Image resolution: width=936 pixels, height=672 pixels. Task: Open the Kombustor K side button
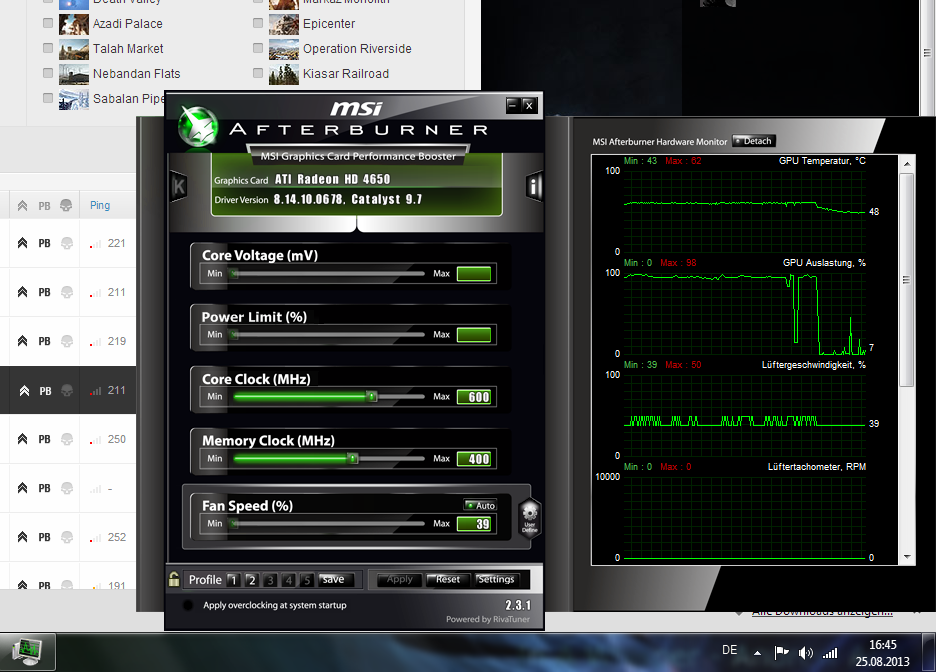tap(179, 187)
